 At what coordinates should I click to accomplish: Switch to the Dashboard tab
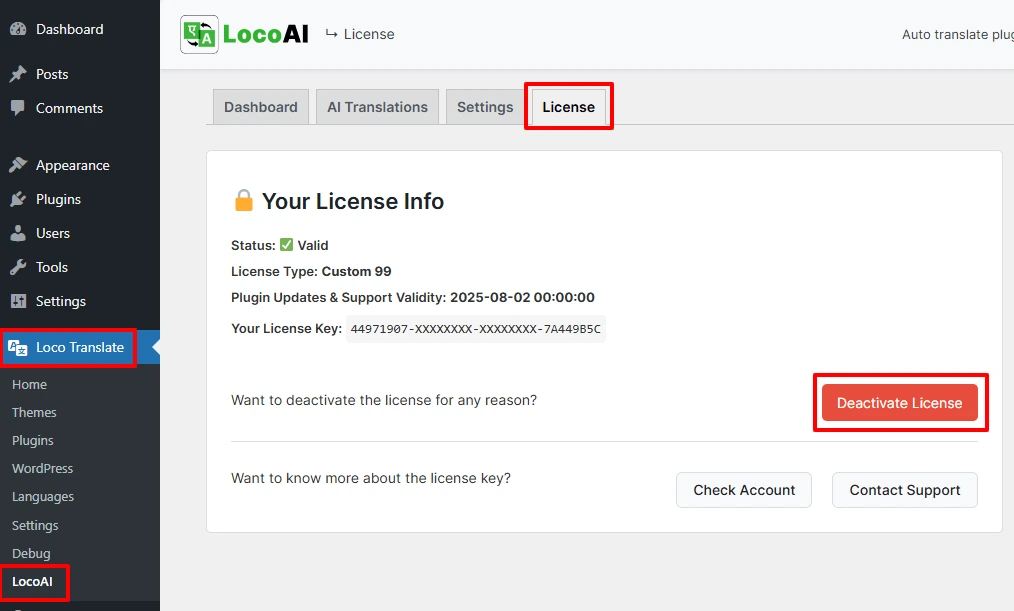(261, 107)
